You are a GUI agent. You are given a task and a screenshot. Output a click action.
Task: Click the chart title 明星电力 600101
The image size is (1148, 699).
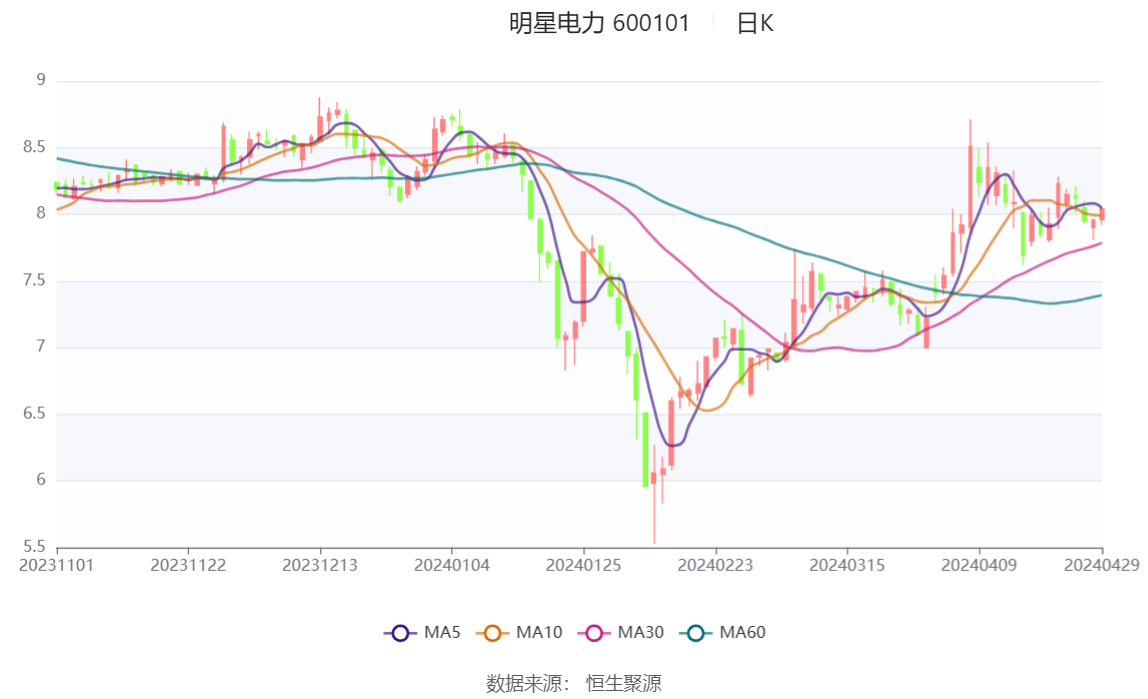(x=600, y=23)
